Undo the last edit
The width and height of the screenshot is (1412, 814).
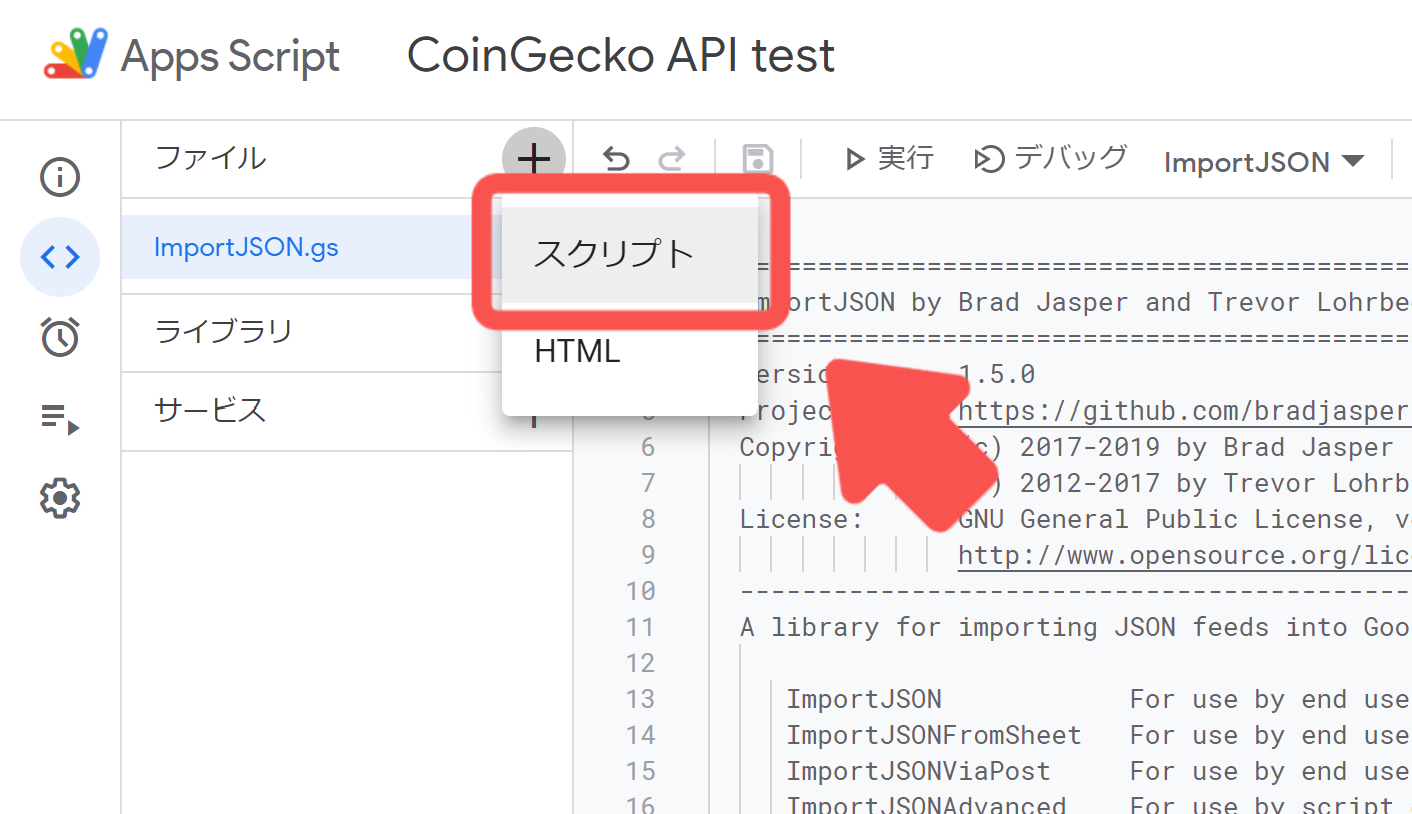pyautogui.click(x=616, y=158)
